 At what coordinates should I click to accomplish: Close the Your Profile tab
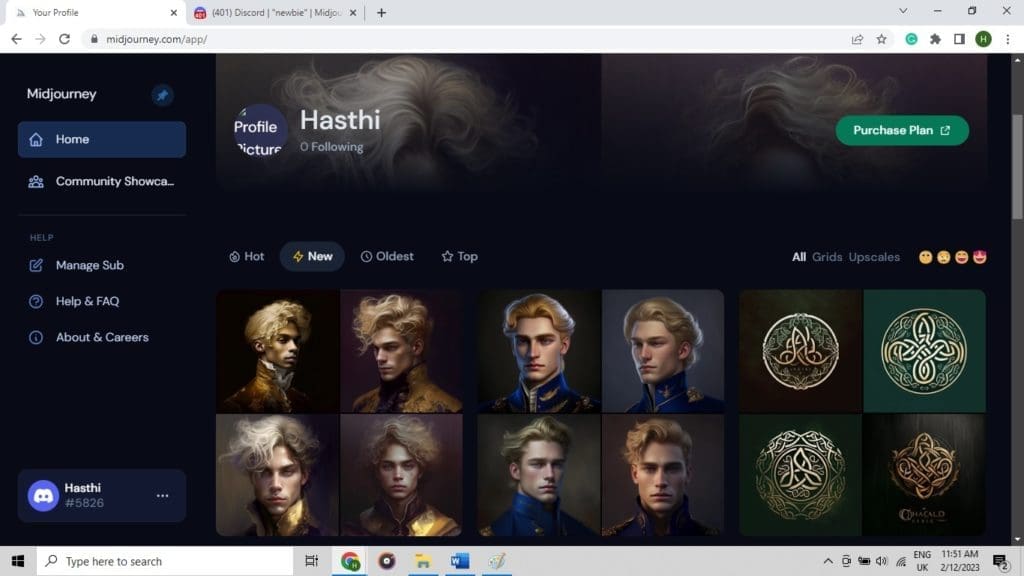[x=174, y=12]
